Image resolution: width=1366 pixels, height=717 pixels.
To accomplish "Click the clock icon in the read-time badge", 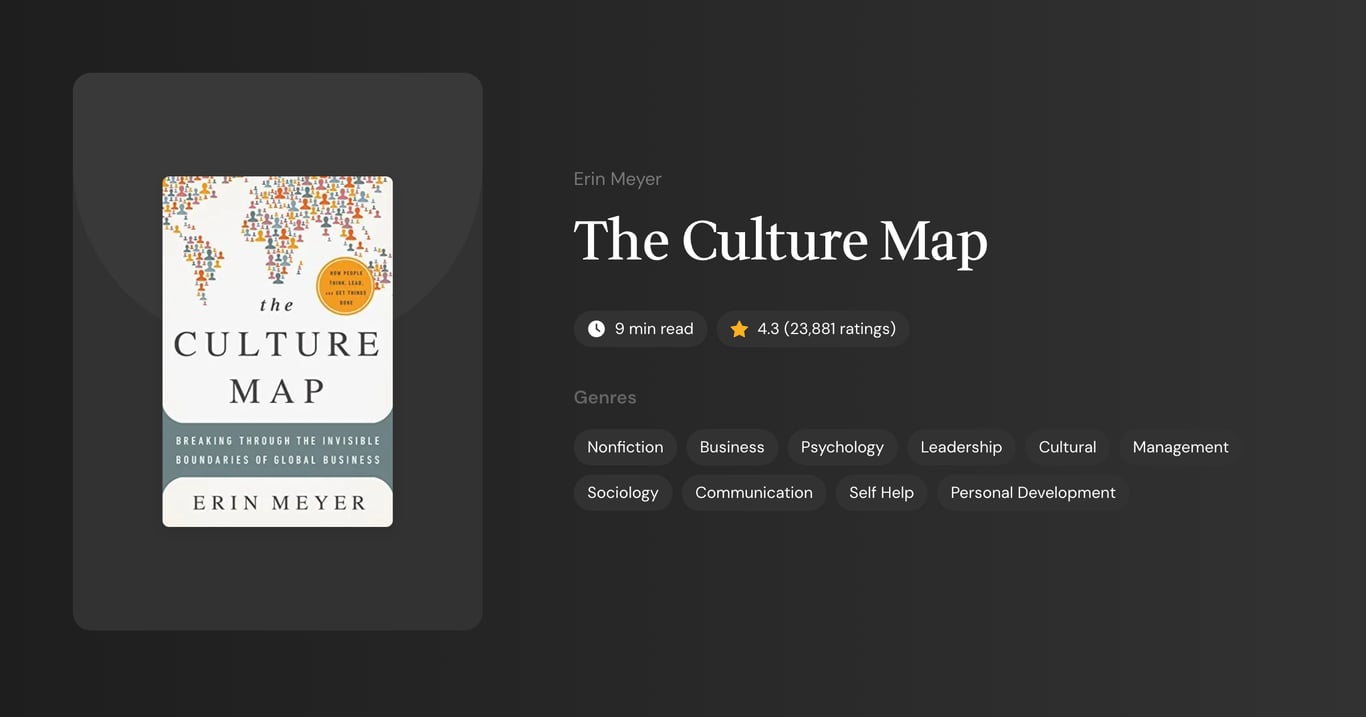I will click(x=596, y=328).
